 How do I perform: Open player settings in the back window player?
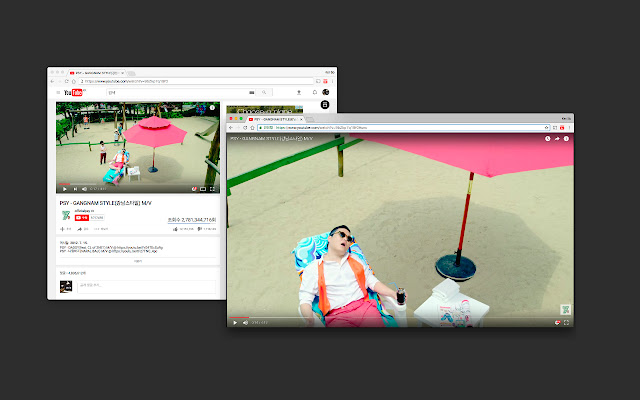[x=194, y=189]
